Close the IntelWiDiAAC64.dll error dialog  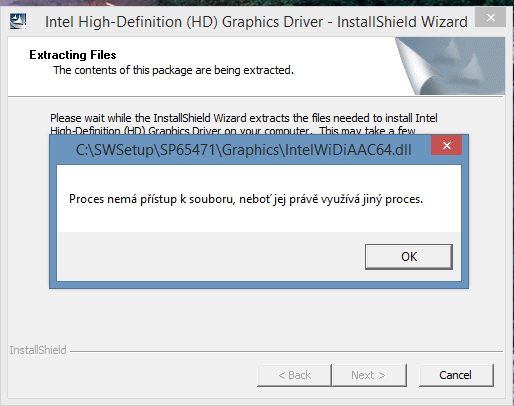[447, 145]
